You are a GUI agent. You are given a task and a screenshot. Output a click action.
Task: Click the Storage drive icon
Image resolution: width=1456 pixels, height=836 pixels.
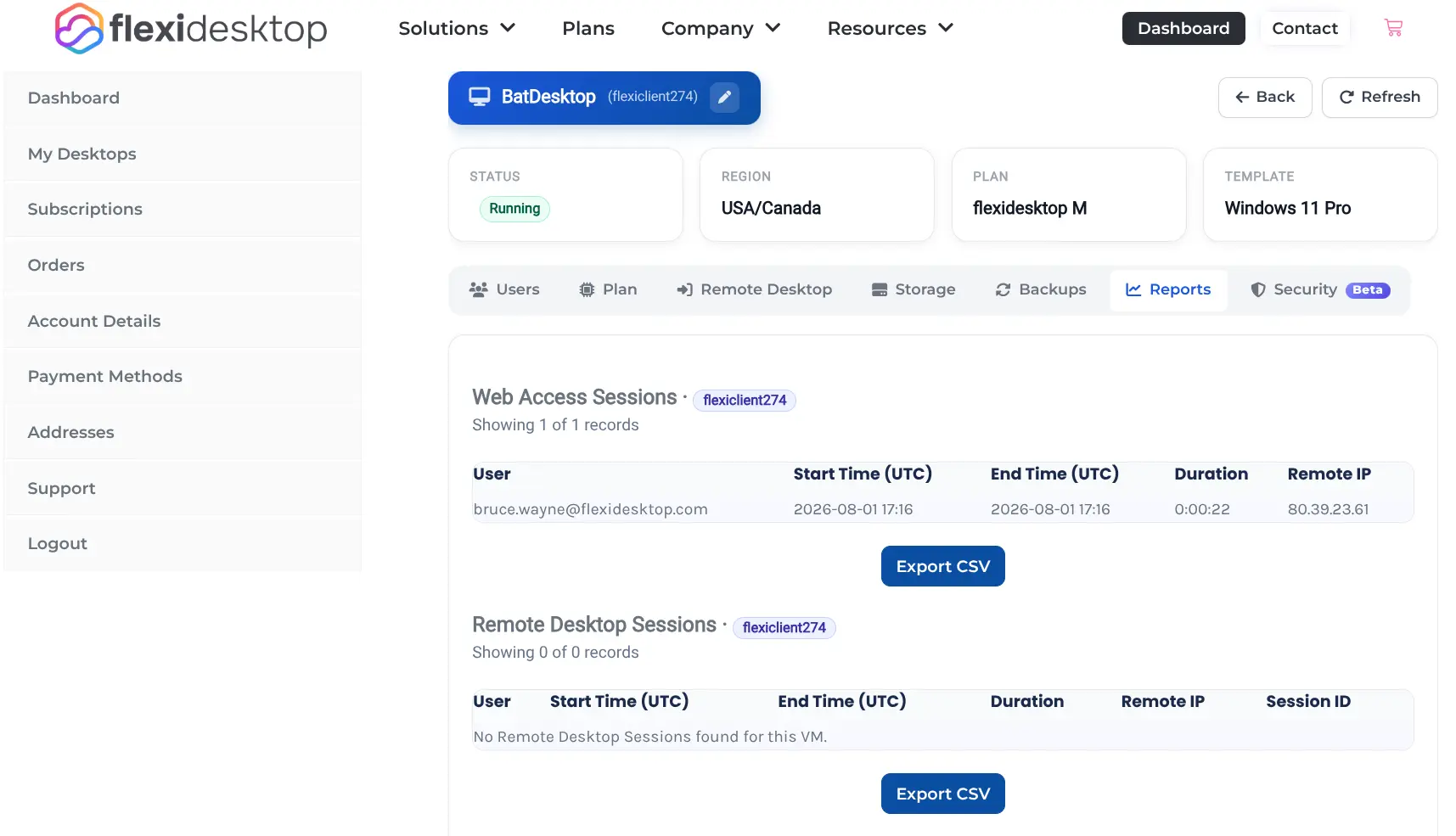[880, 289]
